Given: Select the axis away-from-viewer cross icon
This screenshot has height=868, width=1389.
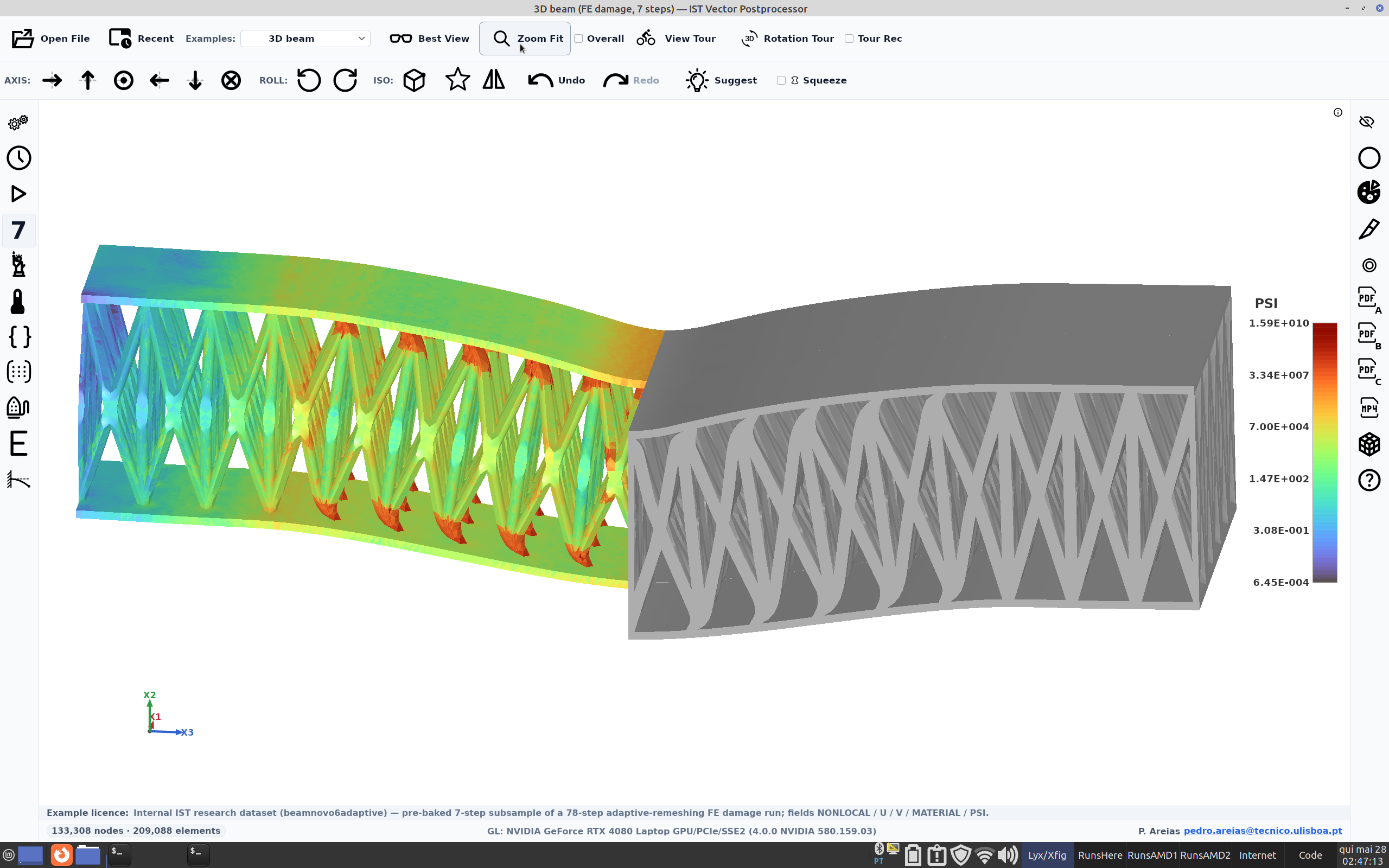Looking at the screenshot, I should coord(231,80).
